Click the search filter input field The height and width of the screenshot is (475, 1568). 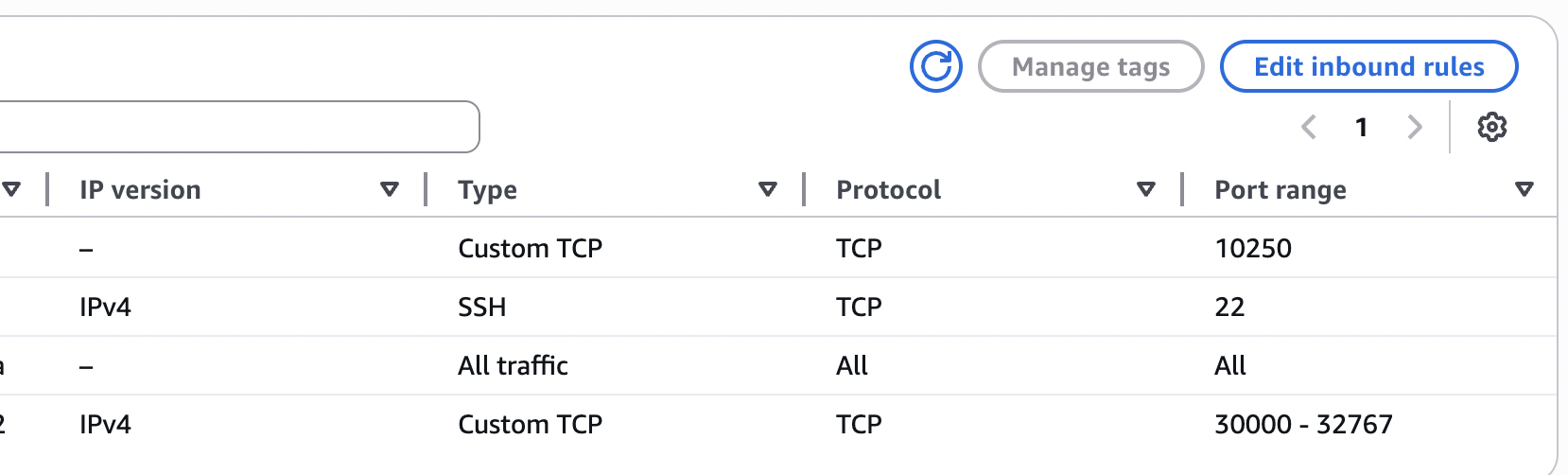[236, 127]
